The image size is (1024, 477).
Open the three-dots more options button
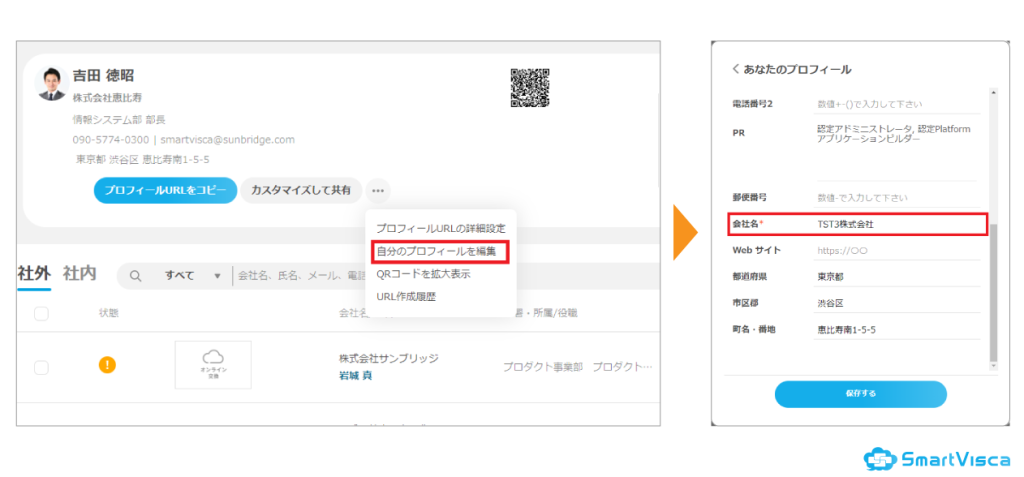point(379,191)
